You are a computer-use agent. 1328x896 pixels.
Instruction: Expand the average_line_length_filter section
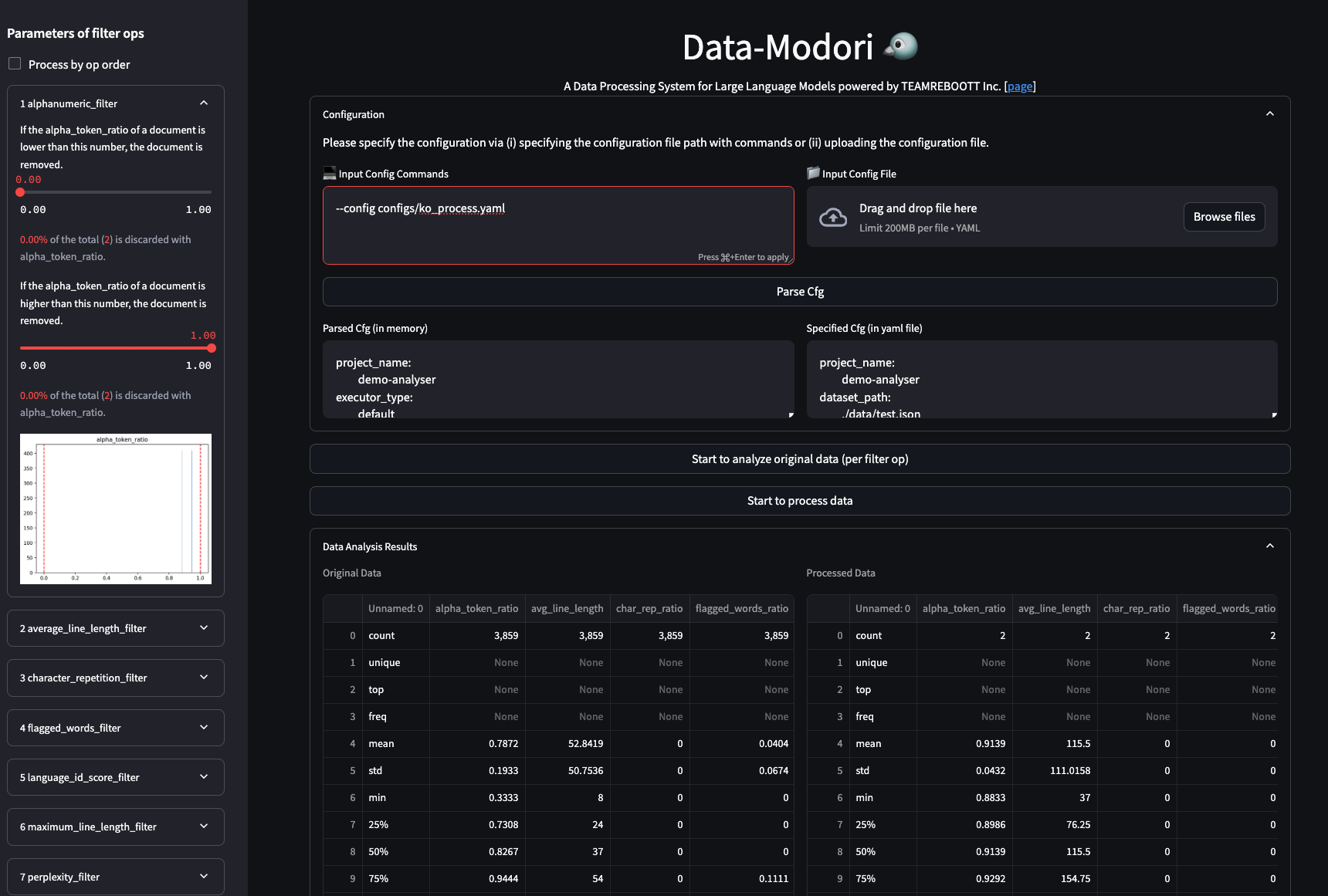pyautogui.click(x=116, y=628)
